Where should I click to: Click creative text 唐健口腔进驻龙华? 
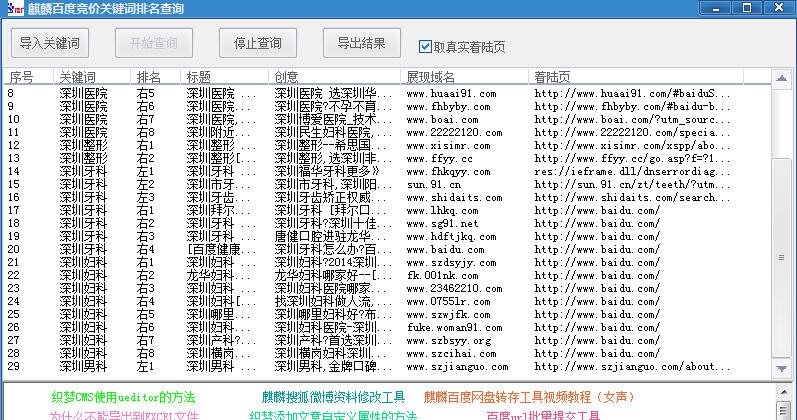(333, 237)
